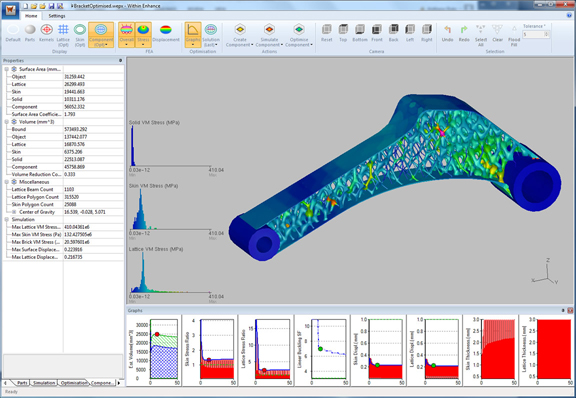Screen dimensions: 576x398
Task: Save the file using the floppy disk icon
Action: pos(51,6)
